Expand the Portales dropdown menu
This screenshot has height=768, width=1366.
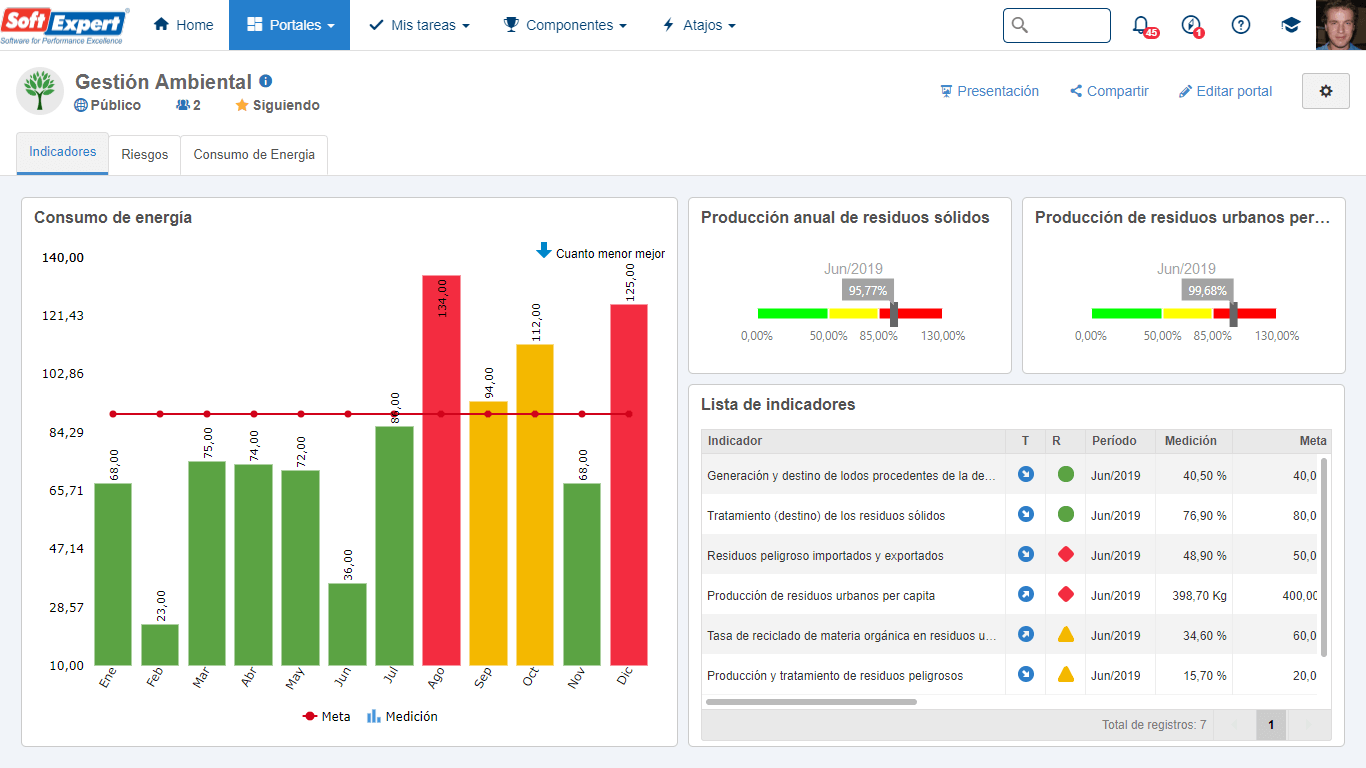pos(289,25)
